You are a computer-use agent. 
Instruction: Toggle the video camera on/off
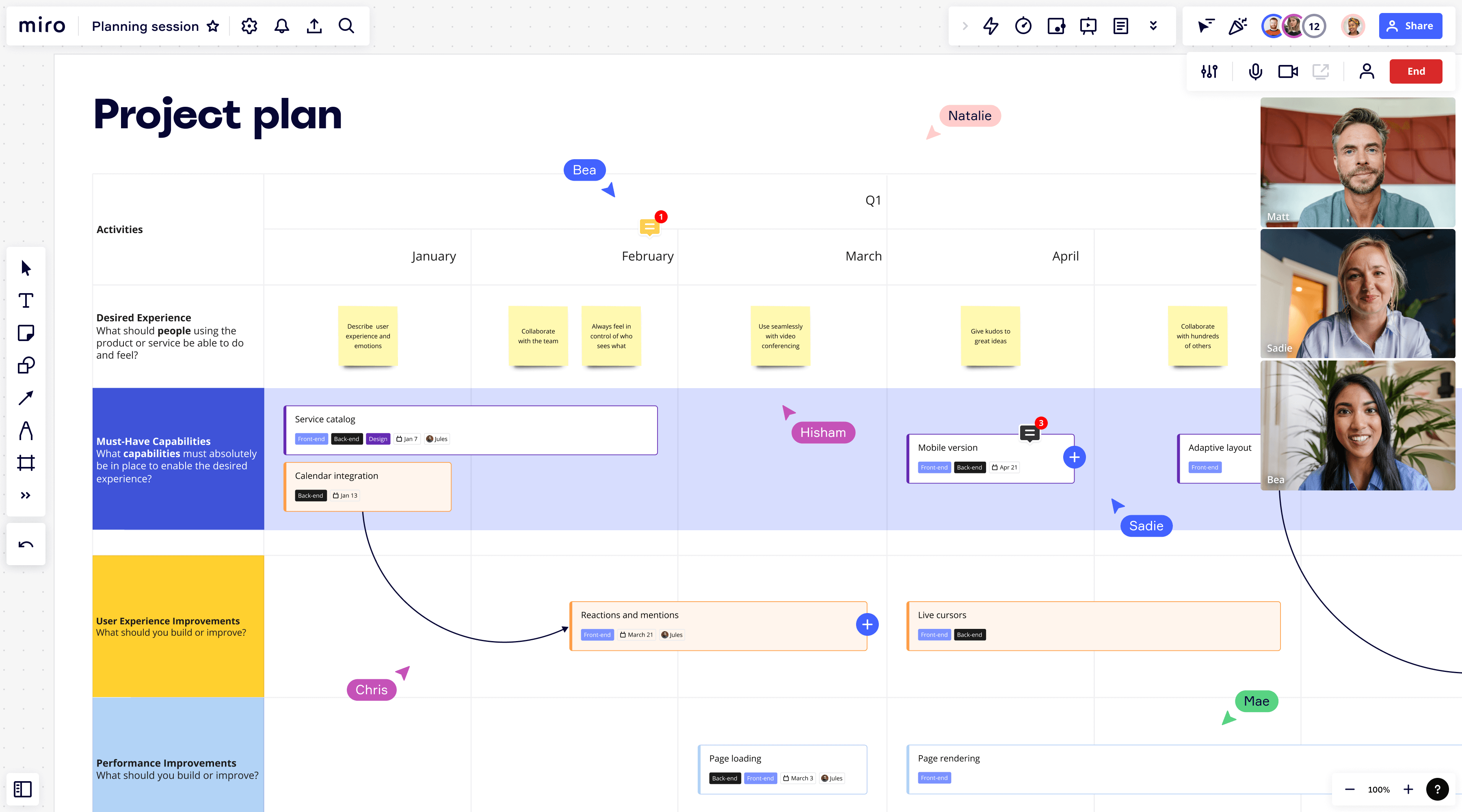[x=1288, y=72]
